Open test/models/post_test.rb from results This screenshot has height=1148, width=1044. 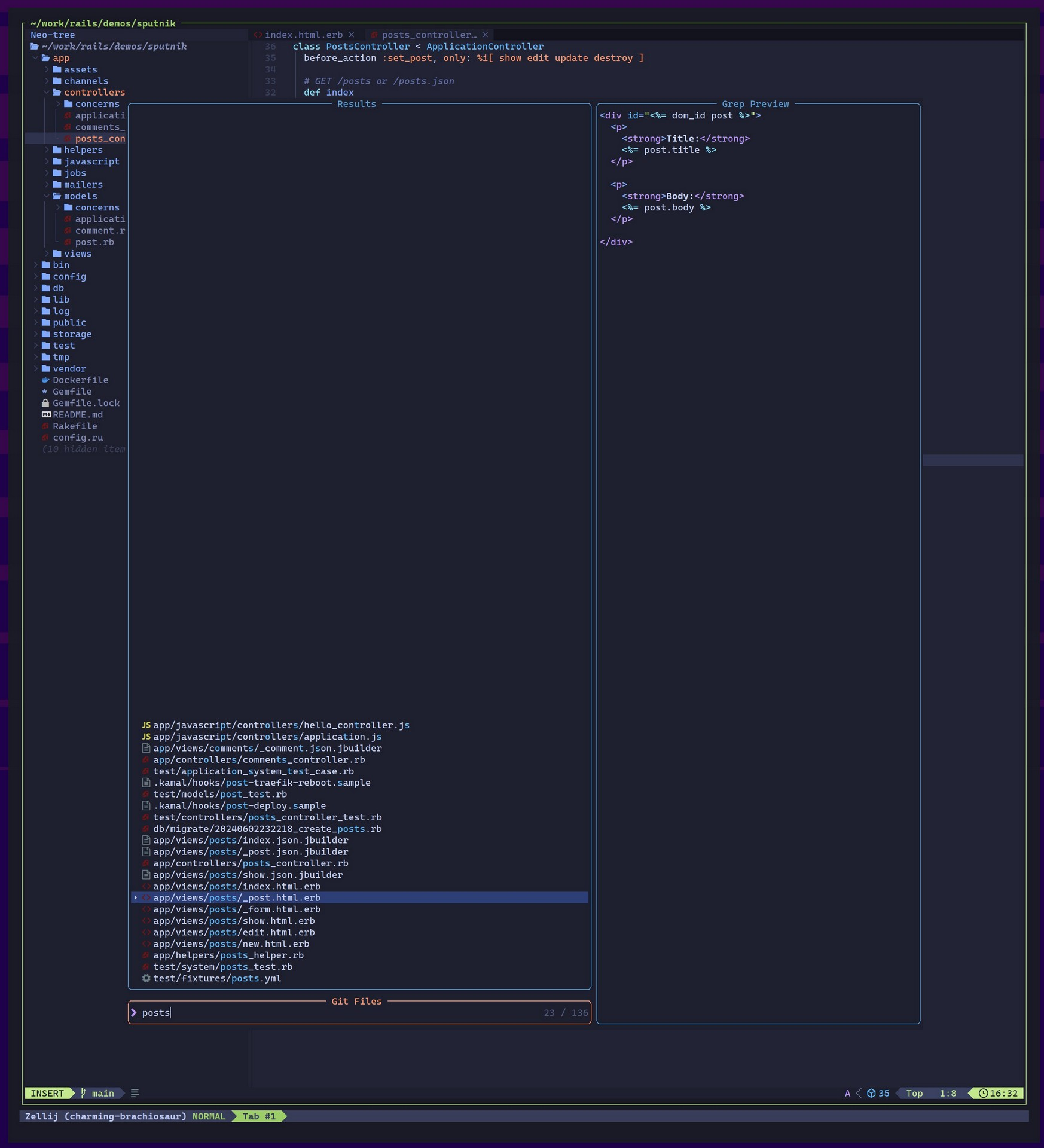[x=219, y=794]
